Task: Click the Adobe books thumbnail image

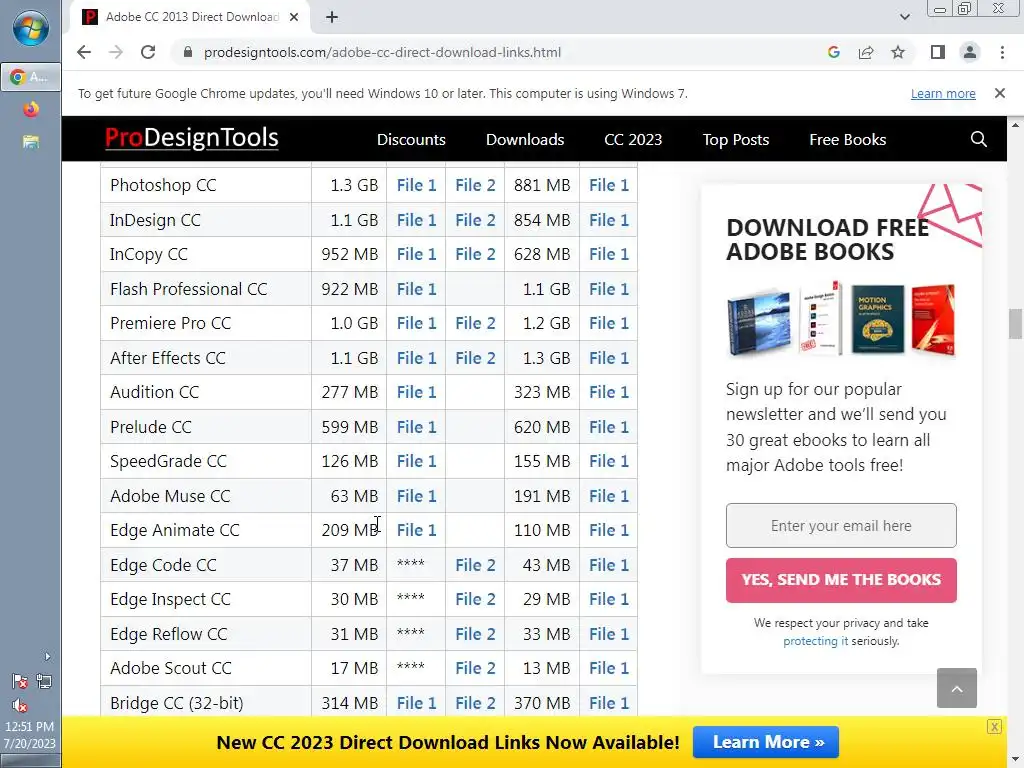Action: (x=841, y=320)
